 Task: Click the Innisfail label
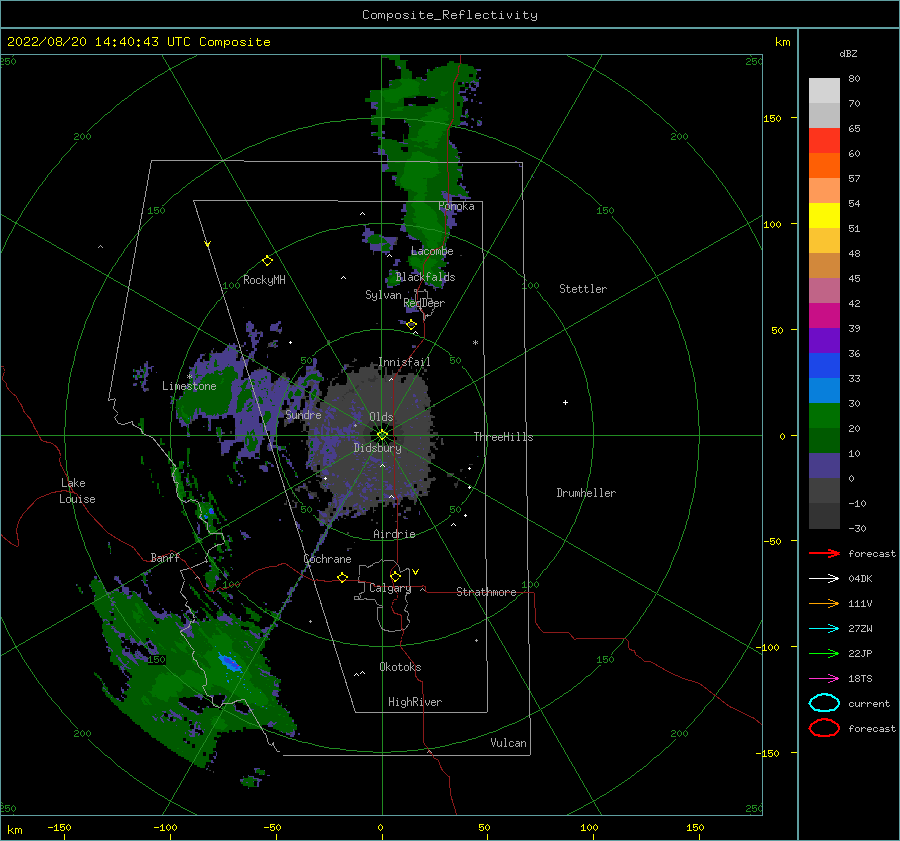click(x=404, y=362)
